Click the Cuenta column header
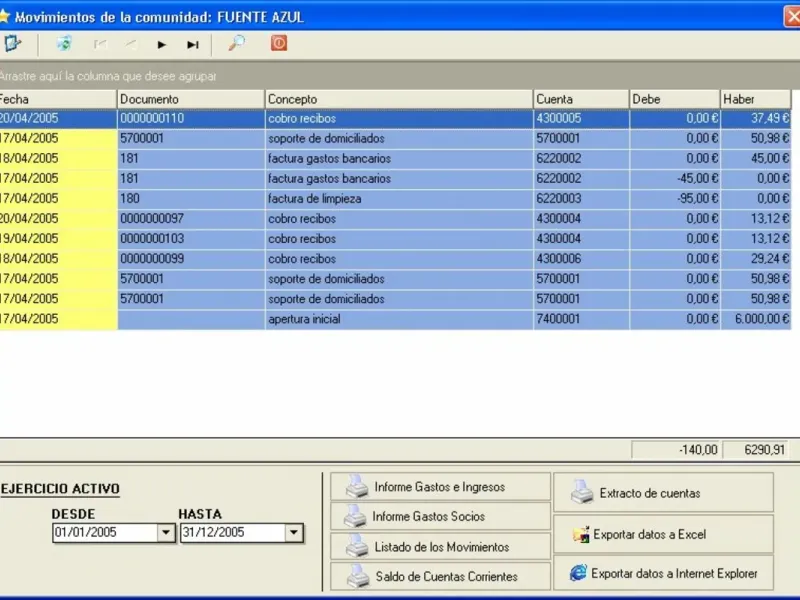This screenshot has height=600, width=800. point(579,99)
